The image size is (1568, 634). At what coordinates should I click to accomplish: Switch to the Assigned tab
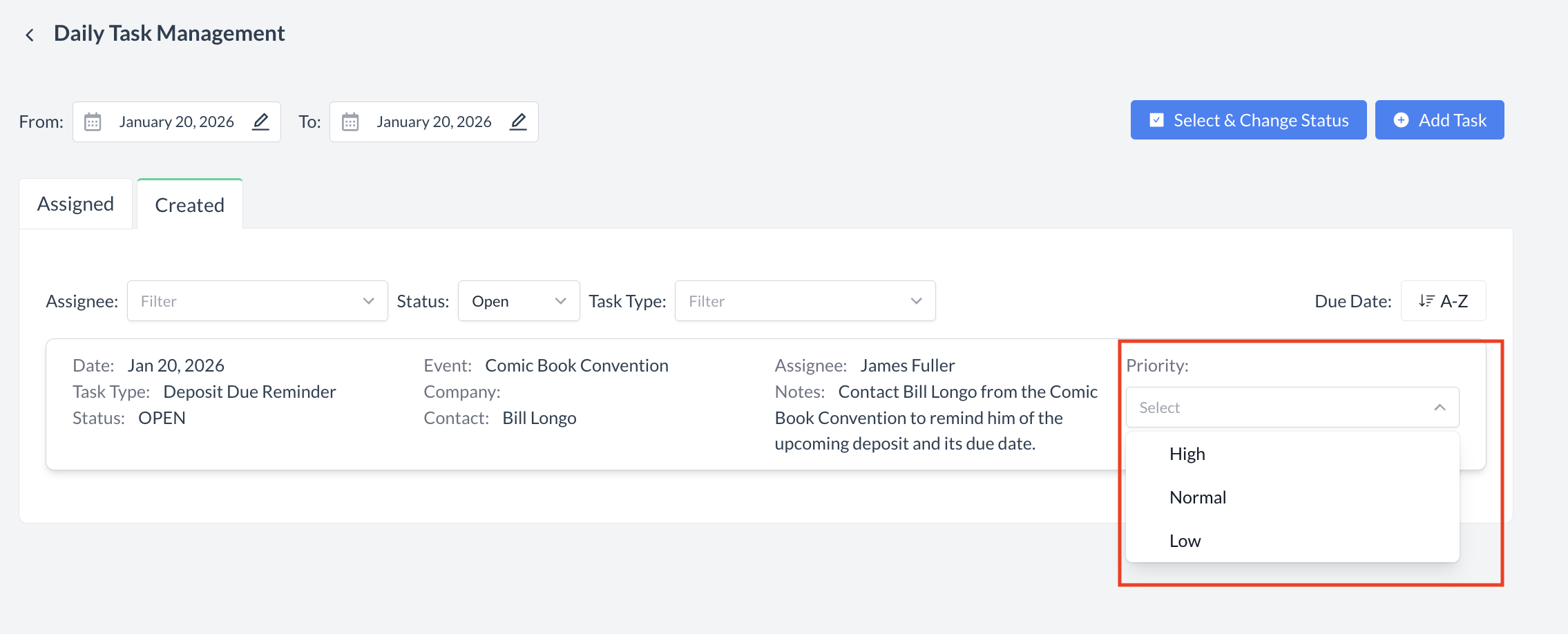(75, 204)
